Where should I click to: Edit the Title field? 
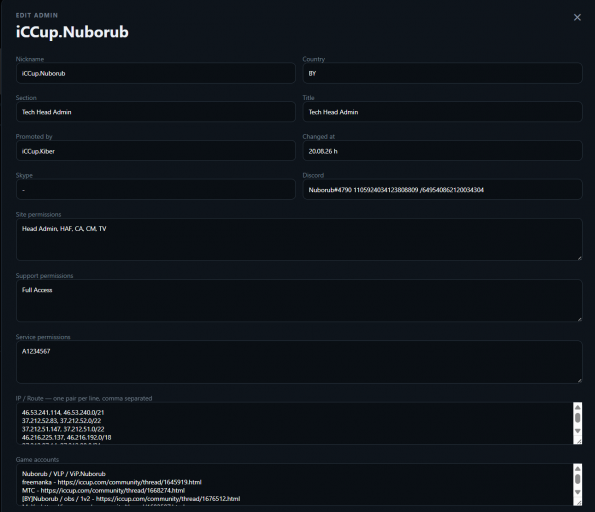click(442, 112)
